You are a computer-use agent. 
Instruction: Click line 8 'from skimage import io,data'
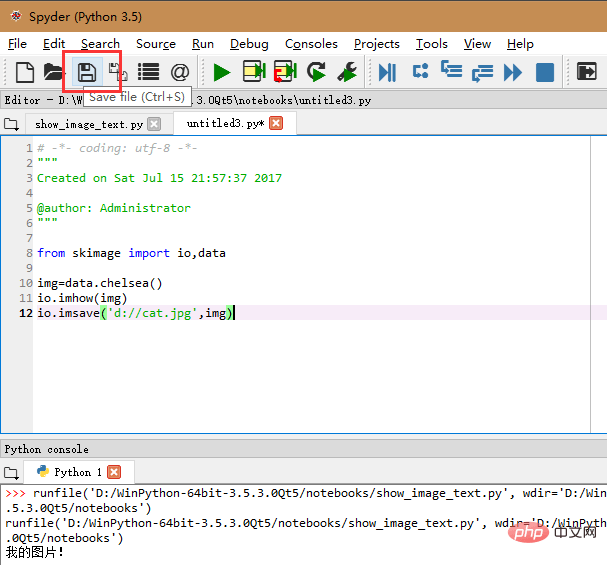(132, 253)
